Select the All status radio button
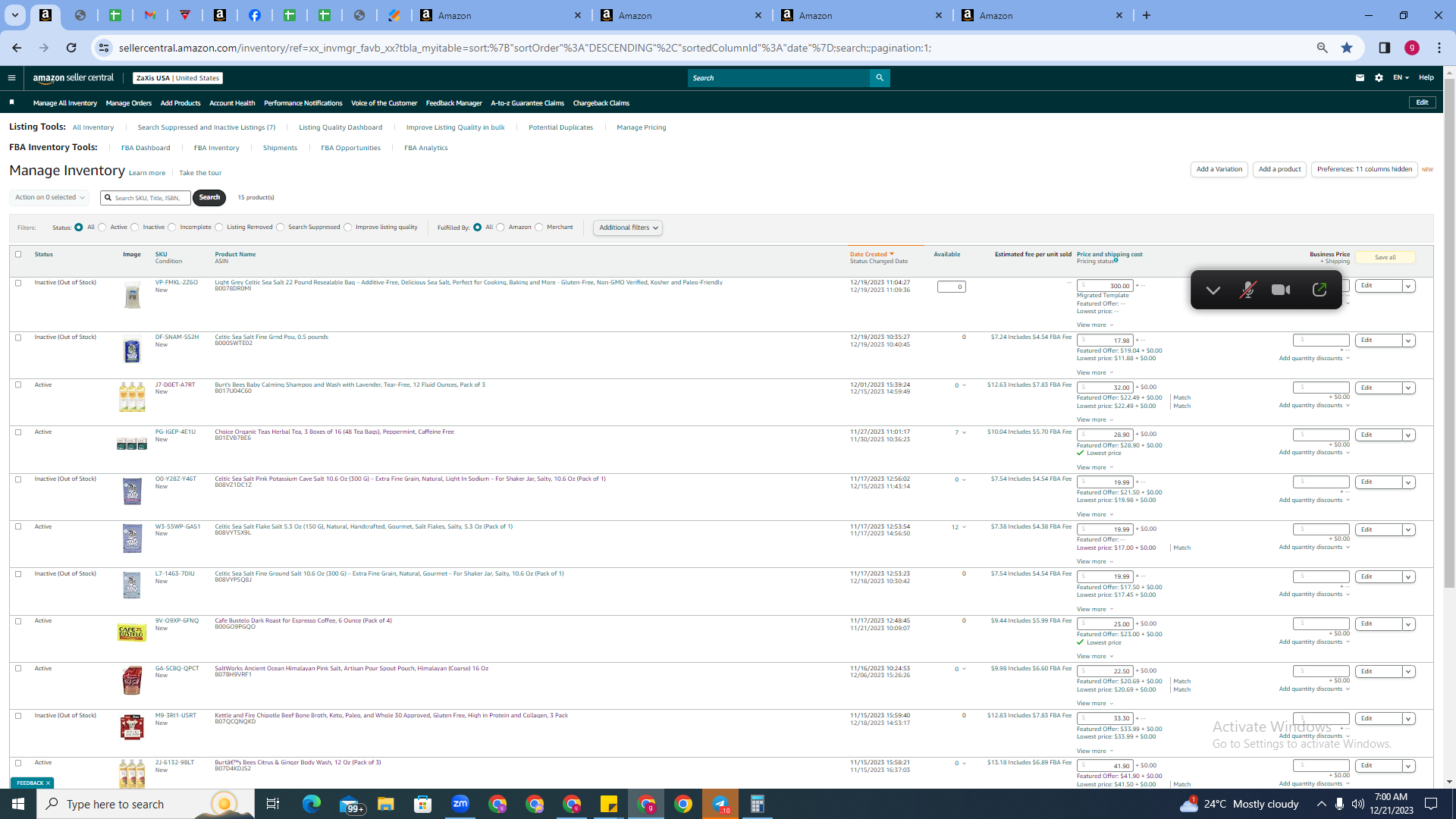 [x=79, y=227]
